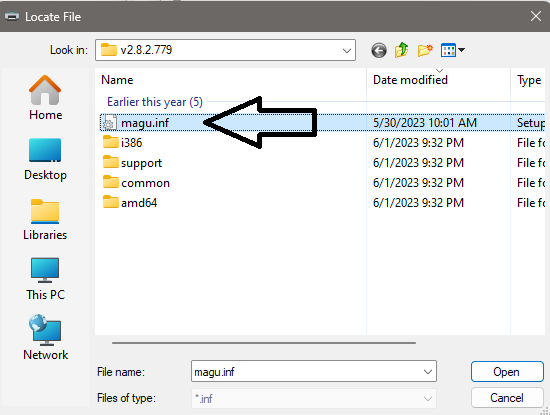This screenshot has height=415, width=550.
Task: Create a new folder
Action: [425, 51]
